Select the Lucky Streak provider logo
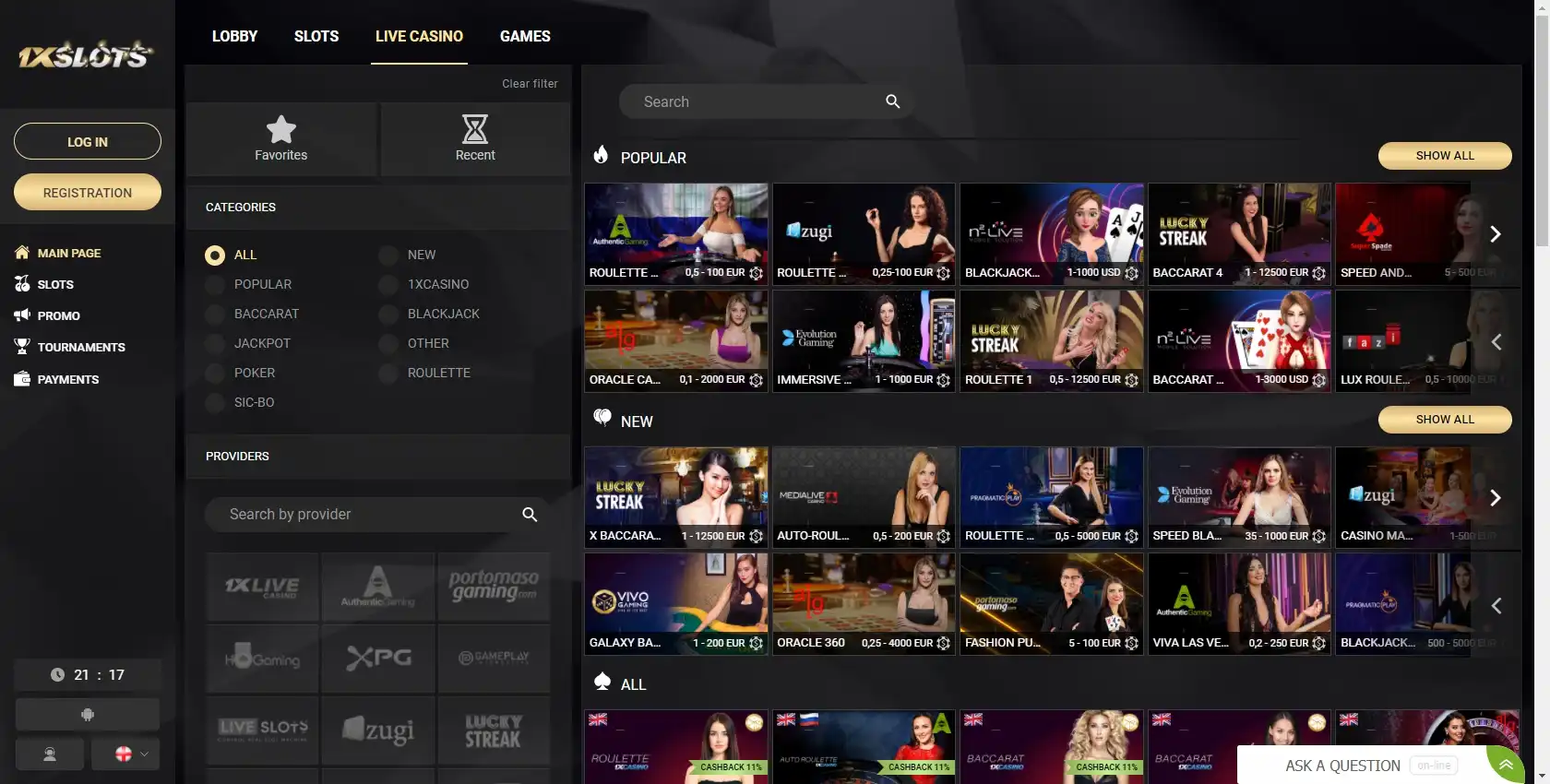Screen dimensions: 1550x784 pyautogui.click(x=494, y=731)
